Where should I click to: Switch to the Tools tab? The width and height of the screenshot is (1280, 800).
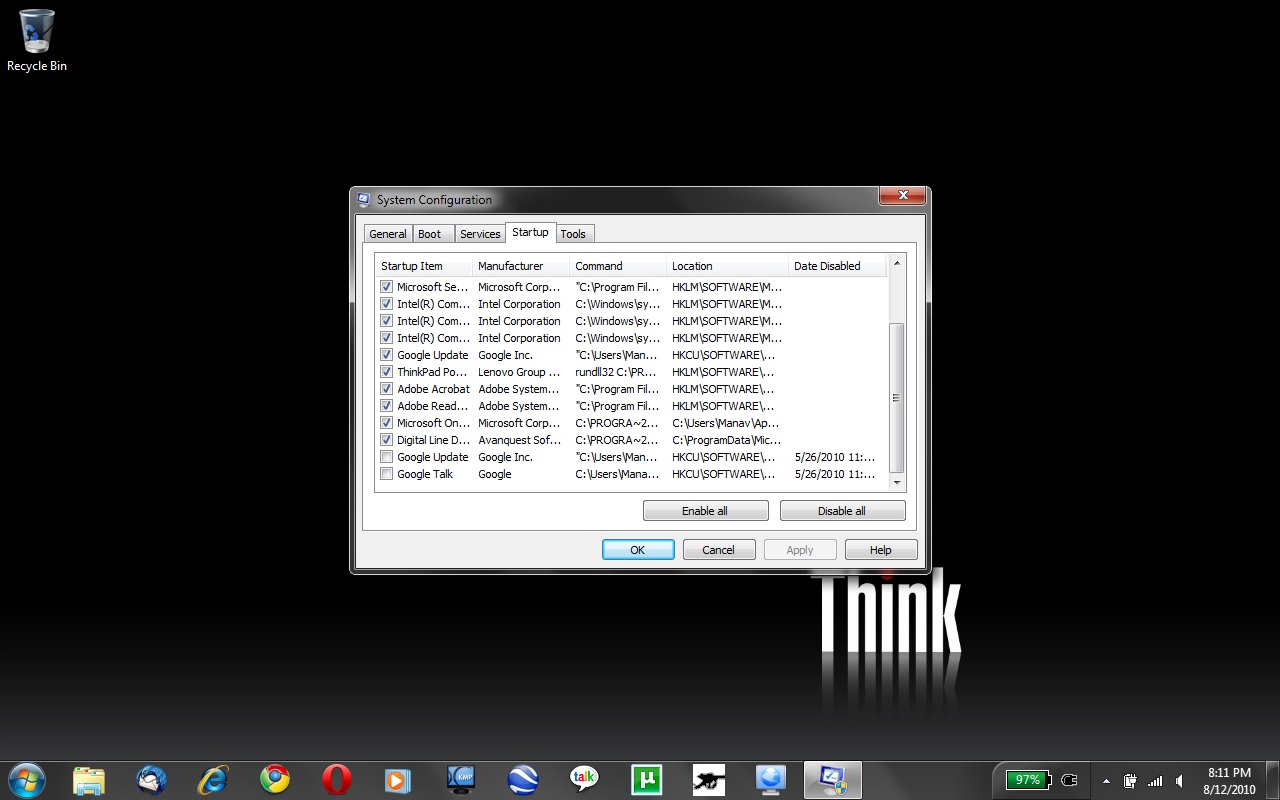(573, 234)
